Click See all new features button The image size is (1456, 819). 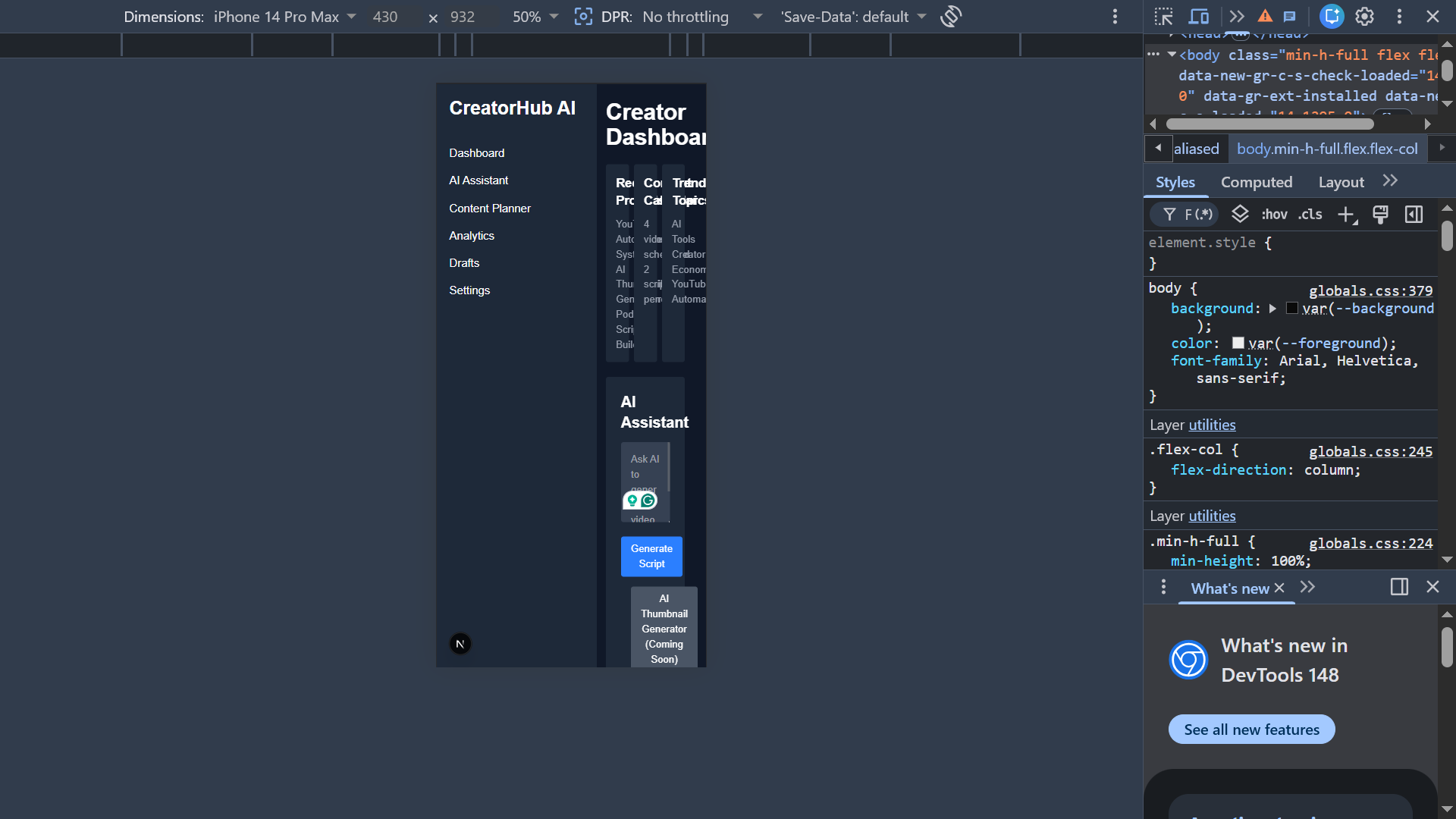[1251, 730]
